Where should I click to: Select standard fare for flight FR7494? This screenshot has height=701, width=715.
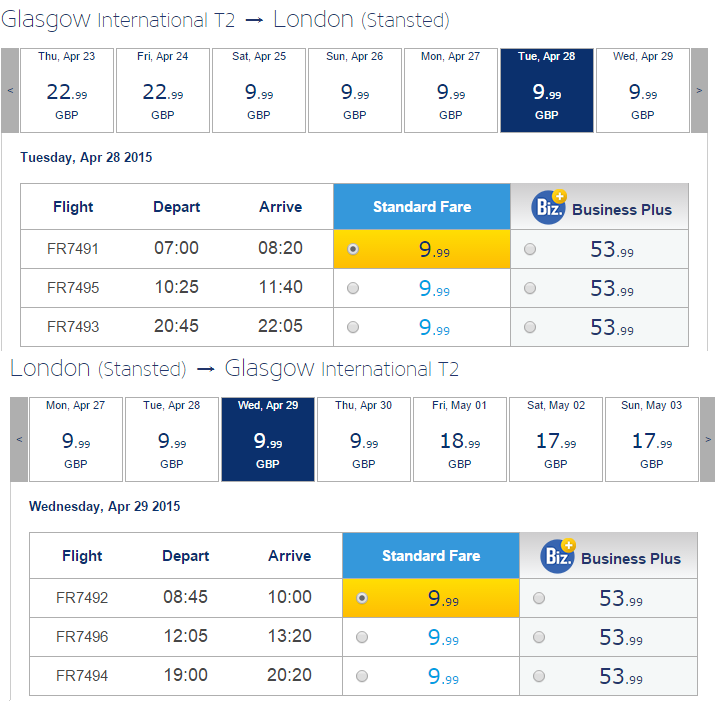point(362,676)
